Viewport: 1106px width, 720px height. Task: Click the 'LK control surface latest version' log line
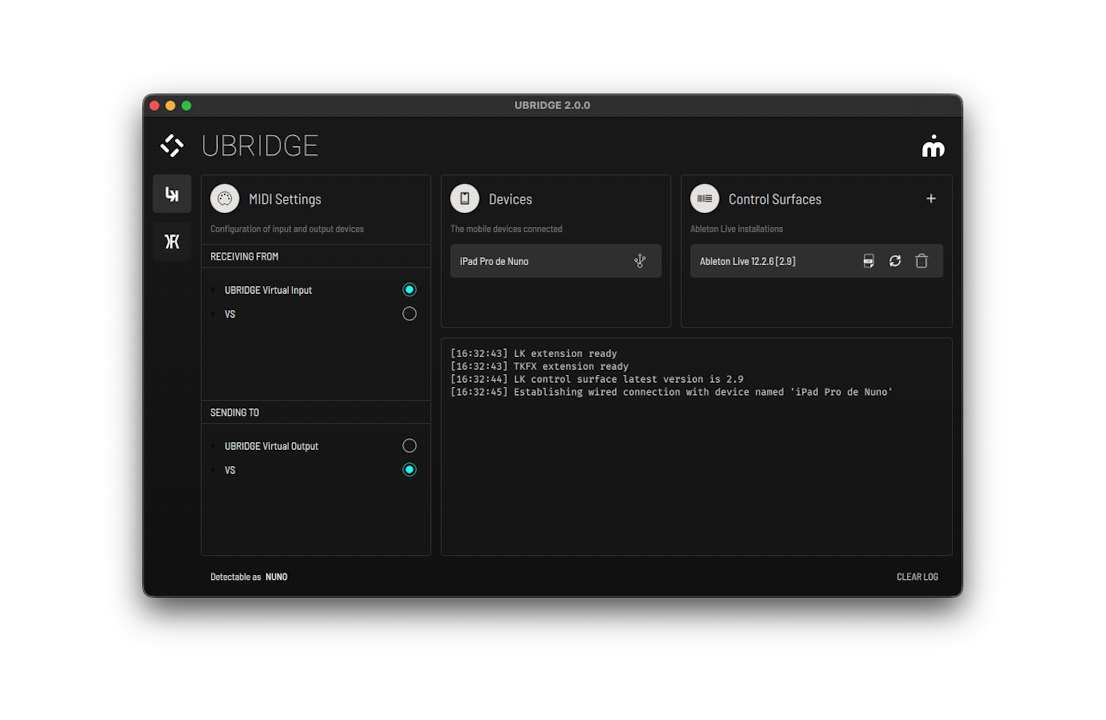(x=597, y=379)
